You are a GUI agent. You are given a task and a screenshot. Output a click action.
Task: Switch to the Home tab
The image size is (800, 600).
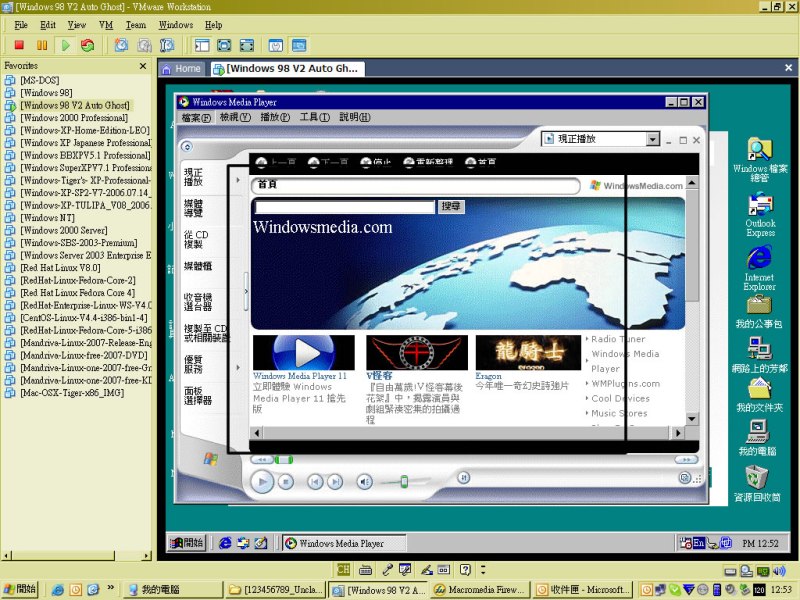(182, 69)
